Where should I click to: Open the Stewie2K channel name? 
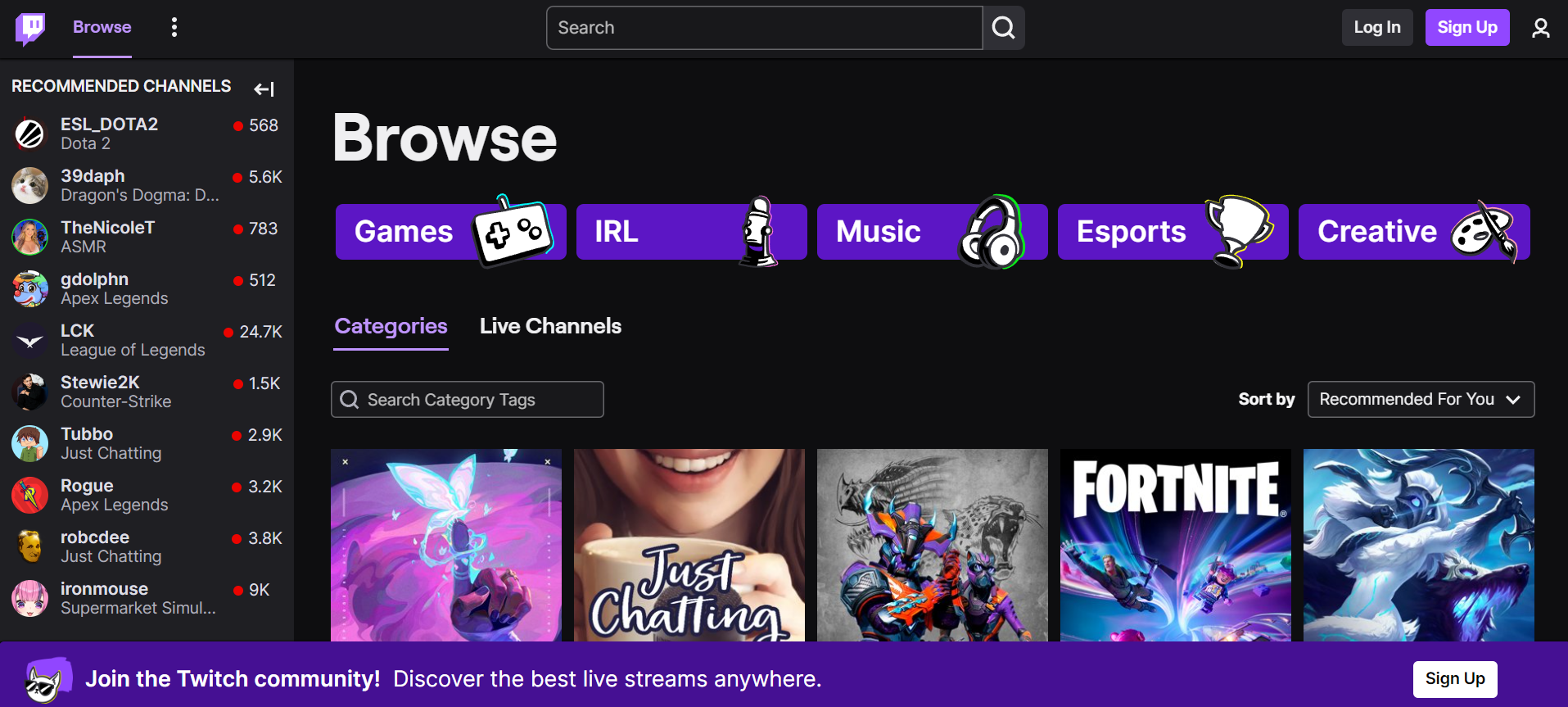[x=100, y=383]
